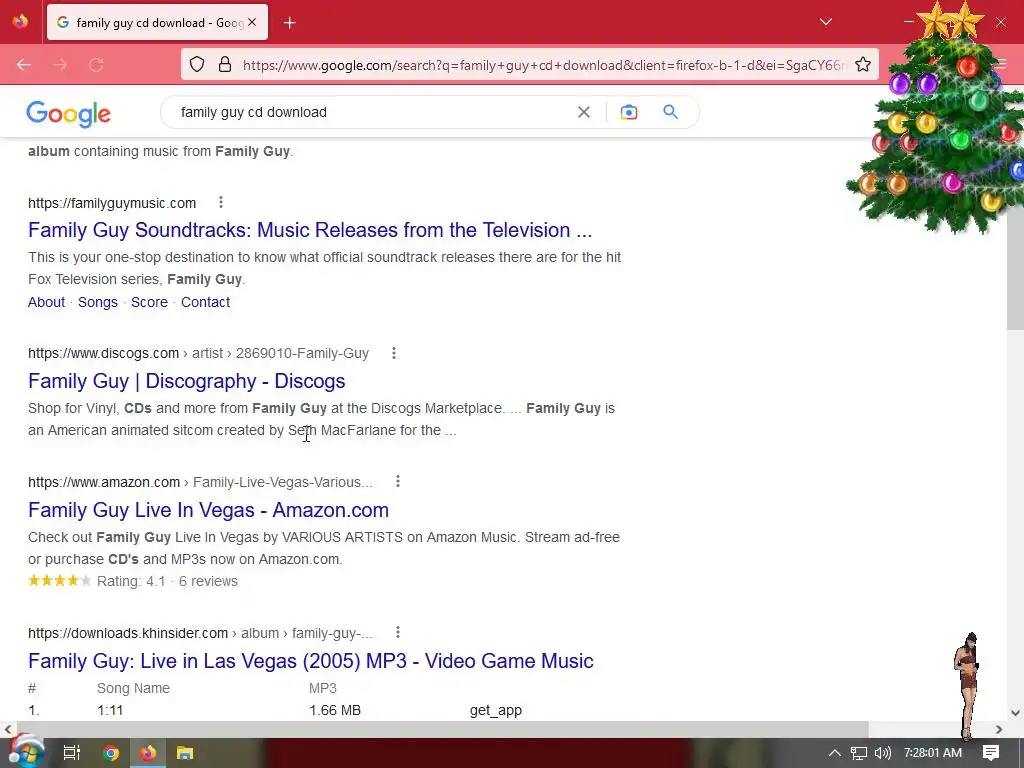Open Task View on the taskbar
Viewport: 1024px width, 768px height.
click(71, 753)
